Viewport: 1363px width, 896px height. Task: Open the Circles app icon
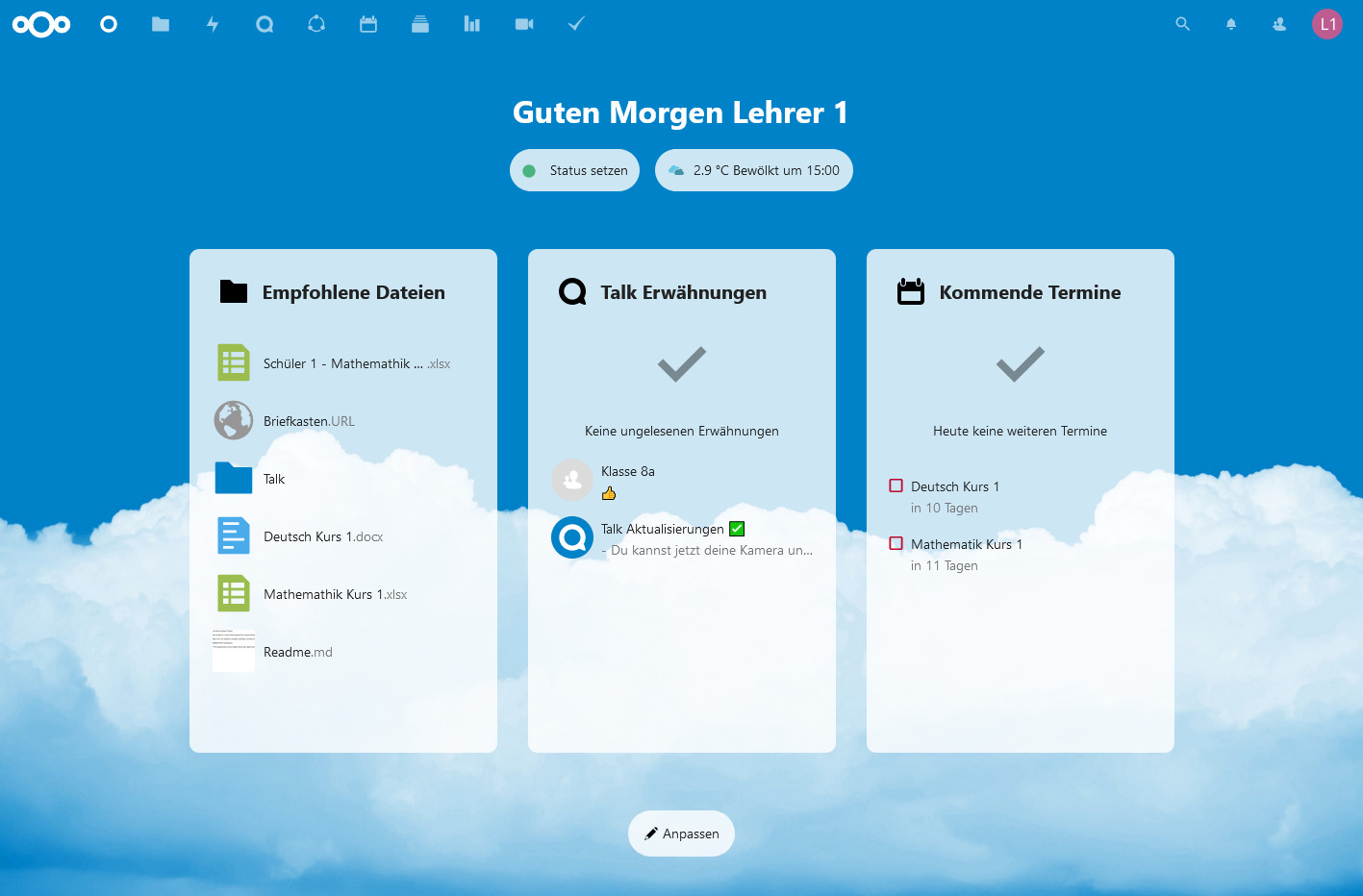click(316, 24)
